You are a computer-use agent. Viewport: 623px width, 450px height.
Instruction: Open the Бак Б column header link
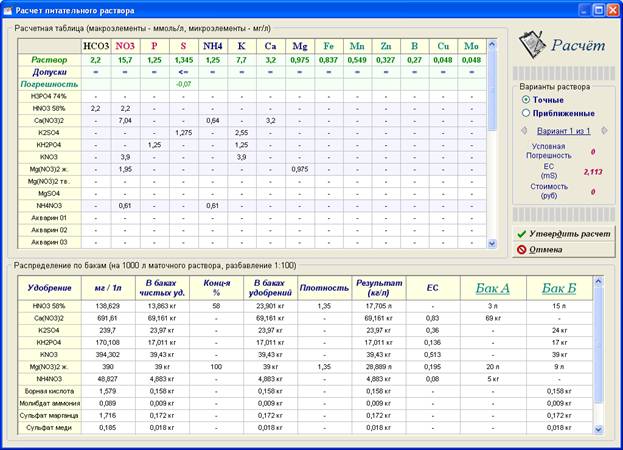[x=559, y=288]
